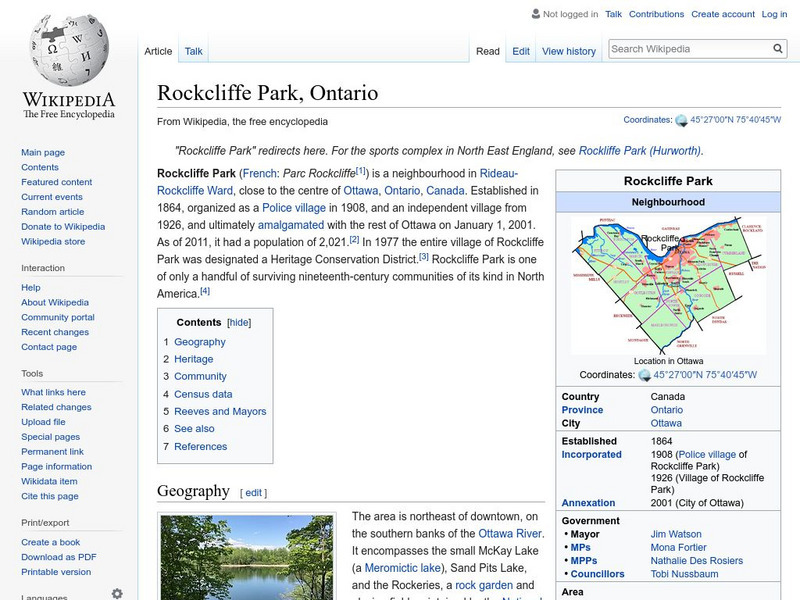
Task: Open the Police village link in intro paragraph
Action: pos(294,208)
